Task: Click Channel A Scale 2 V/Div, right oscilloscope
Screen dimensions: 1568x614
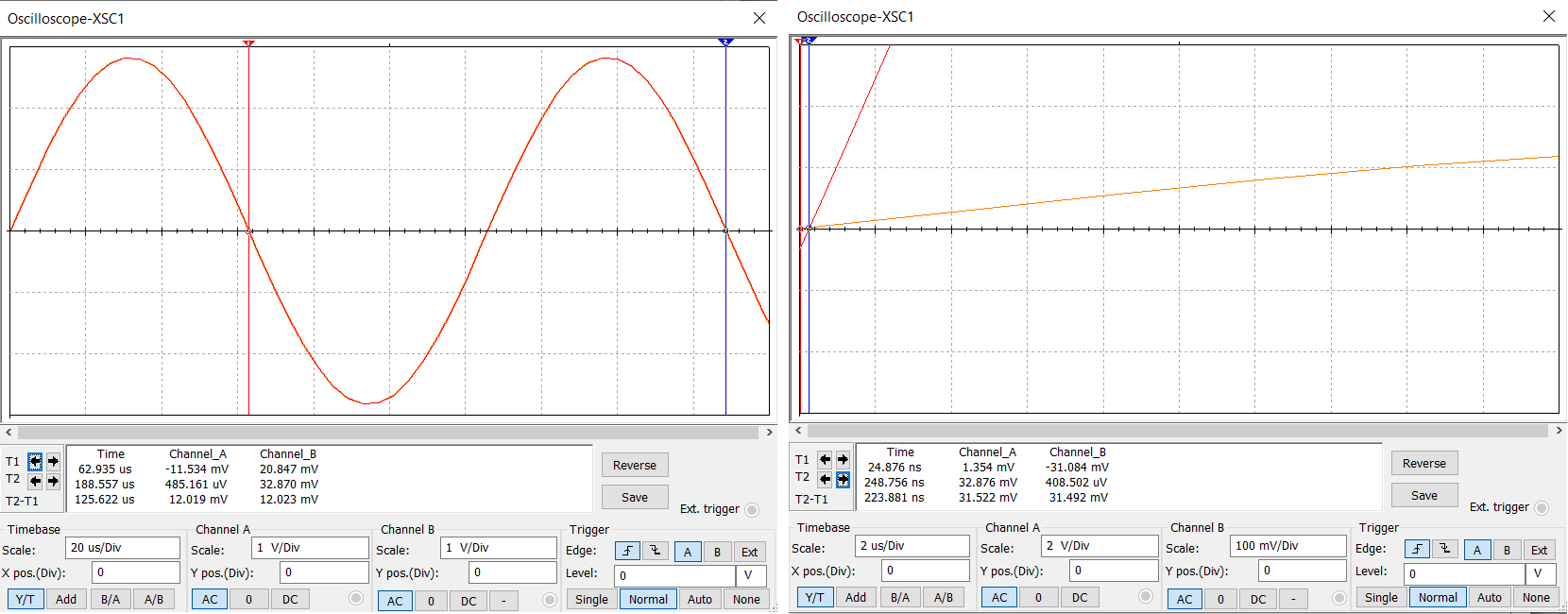Action: [1099, 546]
